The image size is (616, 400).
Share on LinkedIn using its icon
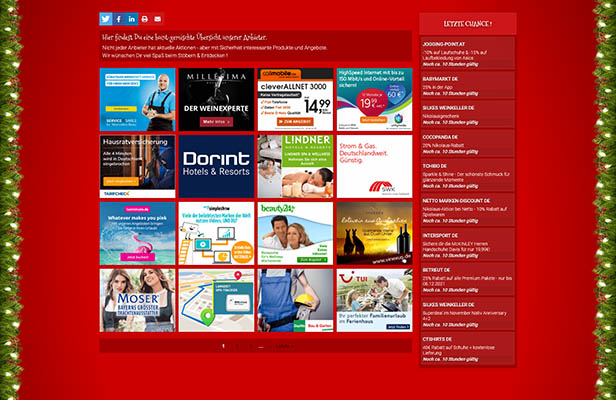131,19
